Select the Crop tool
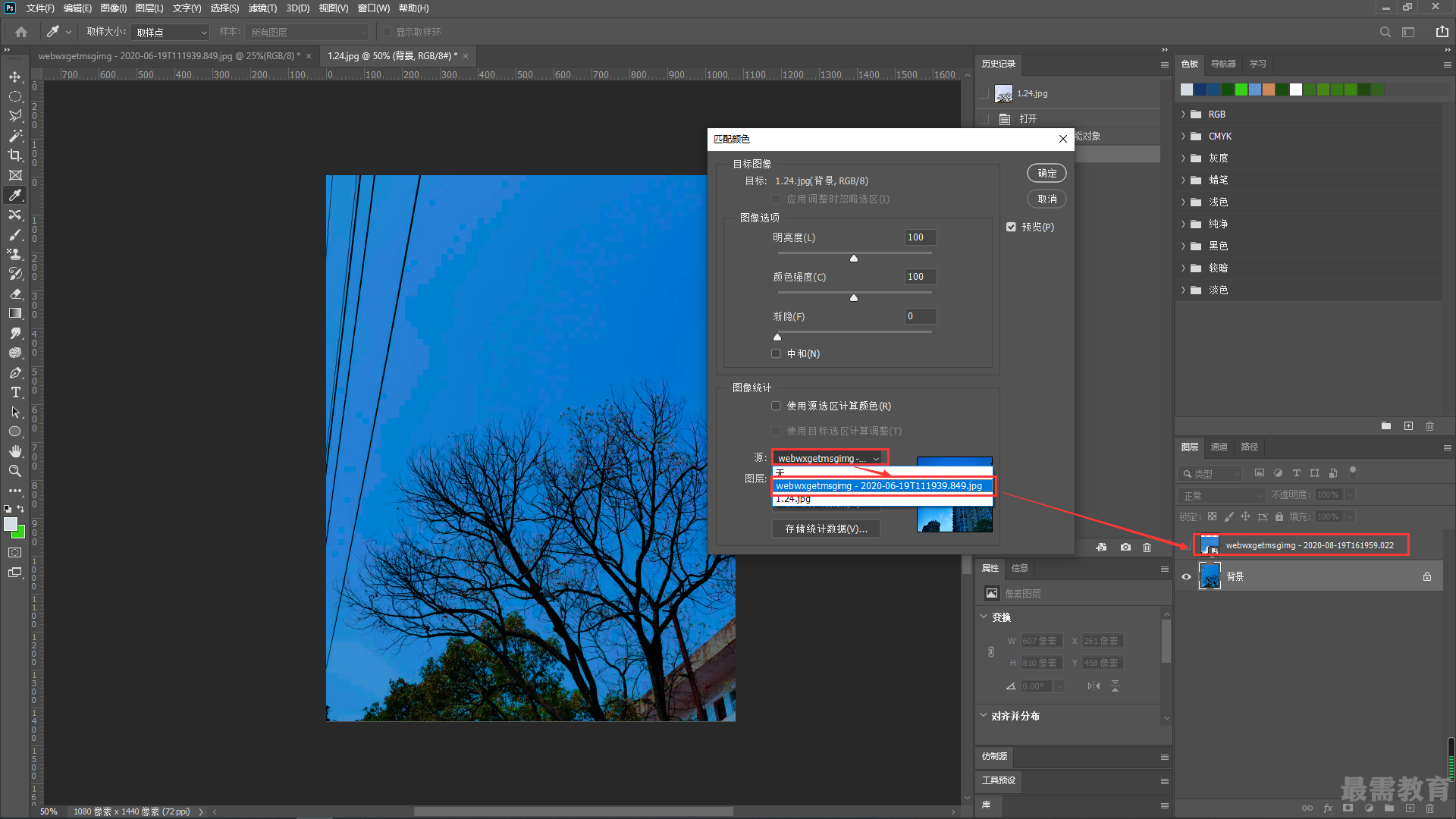The height and width of the screenshot is (819, 1456). 15,155
